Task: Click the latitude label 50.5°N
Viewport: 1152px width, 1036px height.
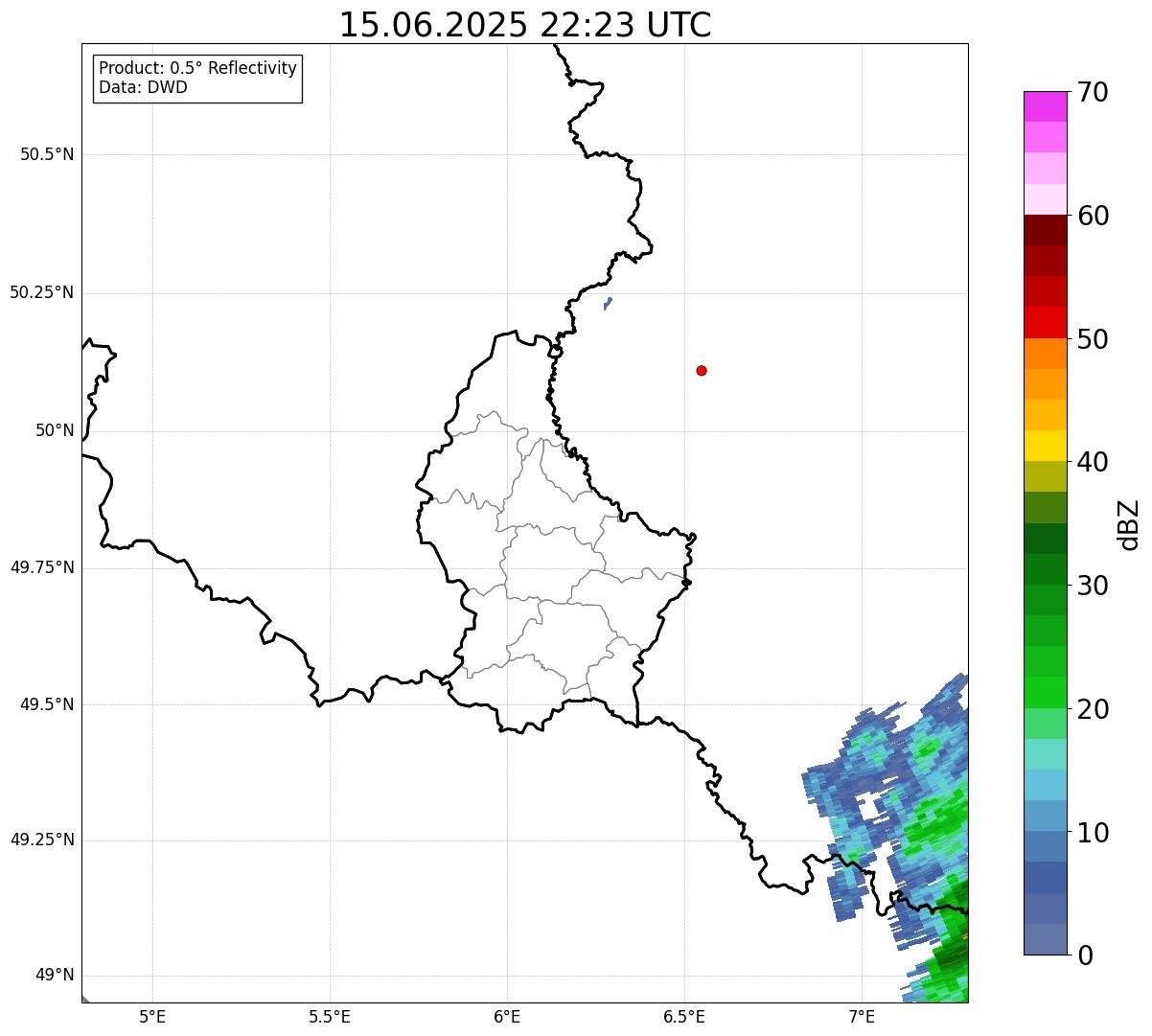Action: point(47,154)
